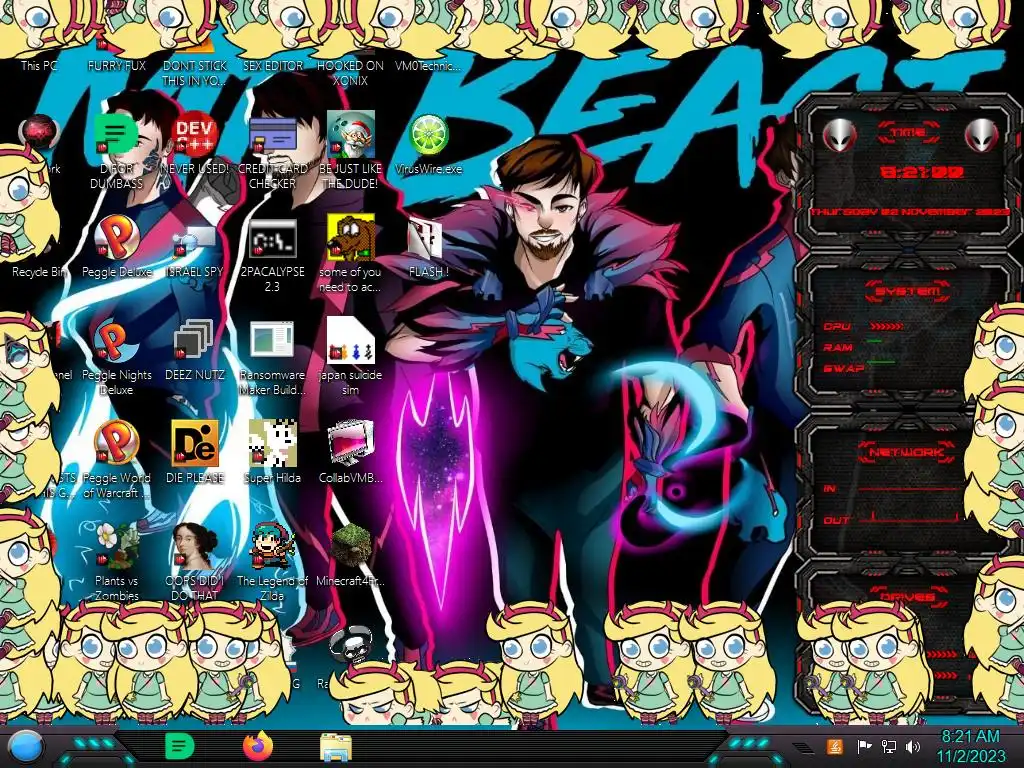This screenshot has height=768, width=1024.
Task: Select the BE JUST LIKE THE DUDE! icon
Action: click(x=350, y=133)
